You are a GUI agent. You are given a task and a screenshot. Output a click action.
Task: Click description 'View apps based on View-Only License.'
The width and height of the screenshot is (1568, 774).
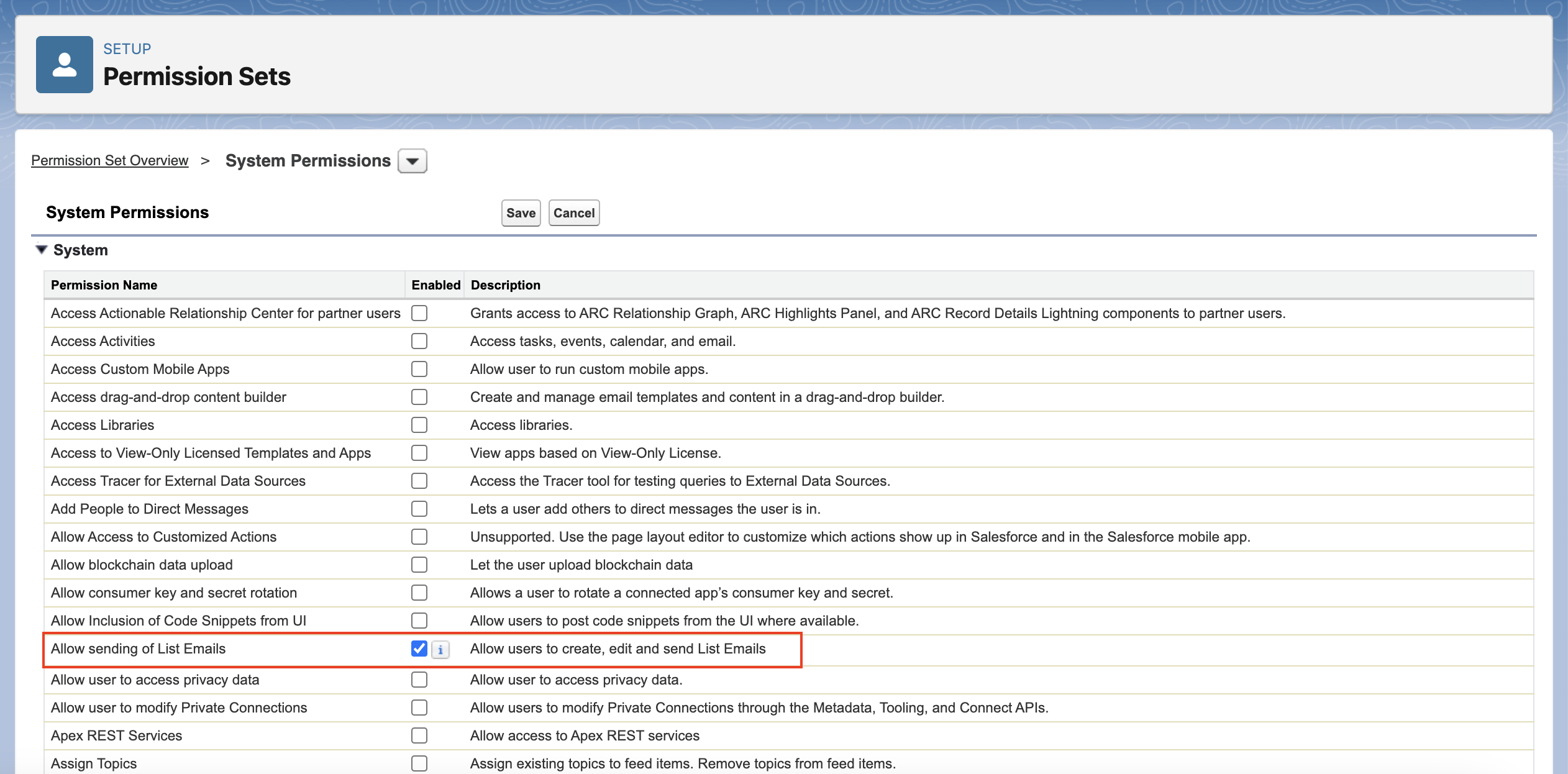point(596,453)
